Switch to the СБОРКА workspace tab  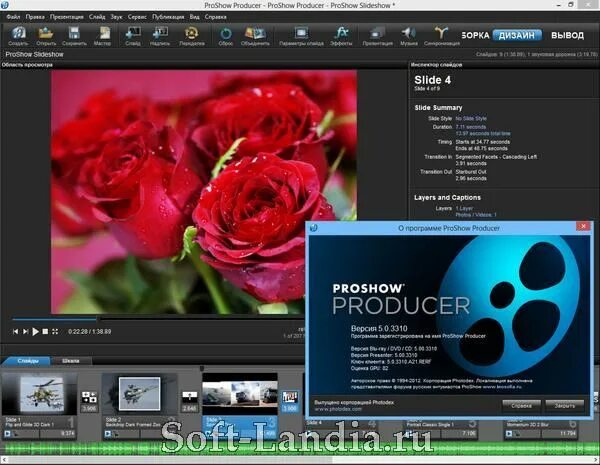click(x=475, y=35)
